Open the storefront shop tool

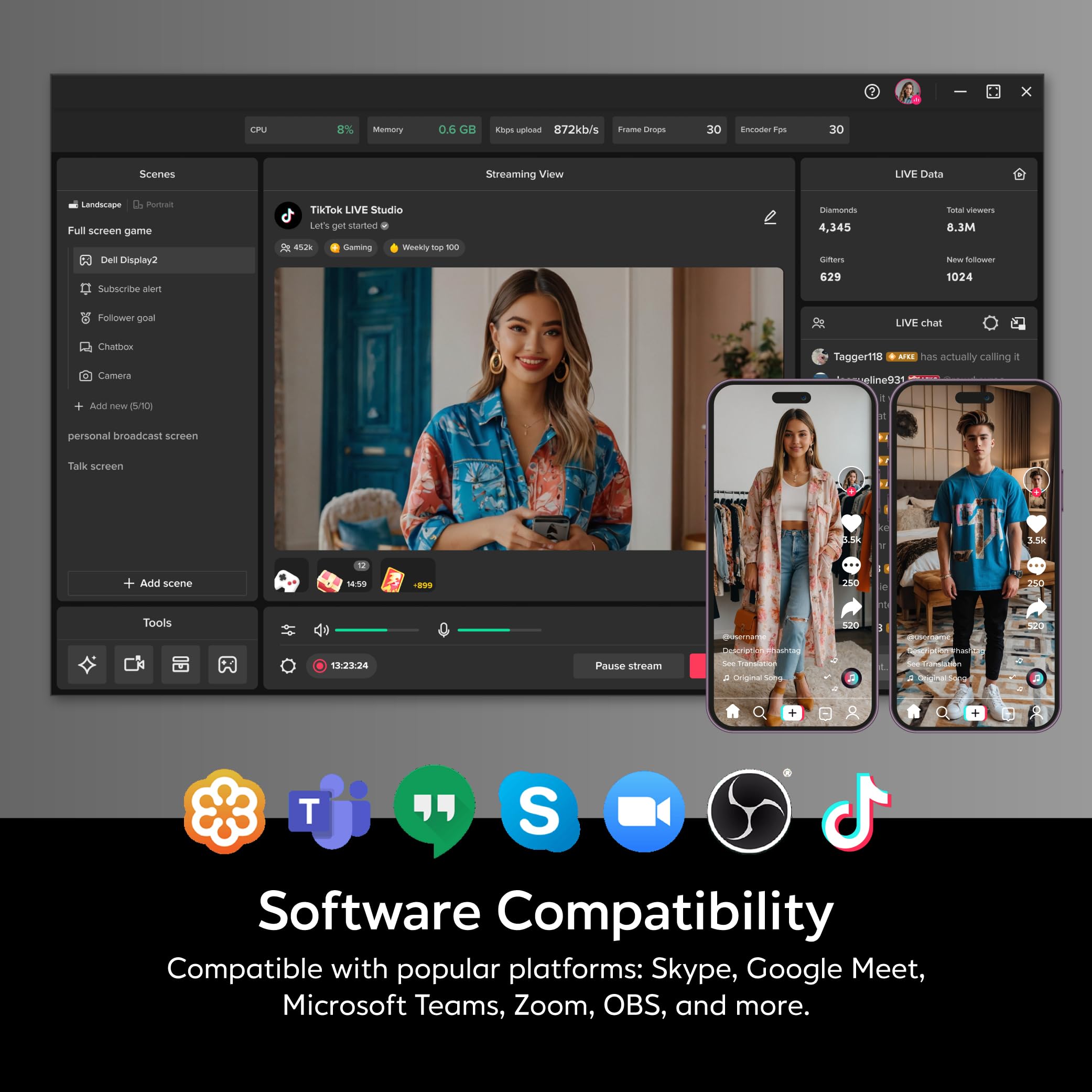(x=181, y=664)
